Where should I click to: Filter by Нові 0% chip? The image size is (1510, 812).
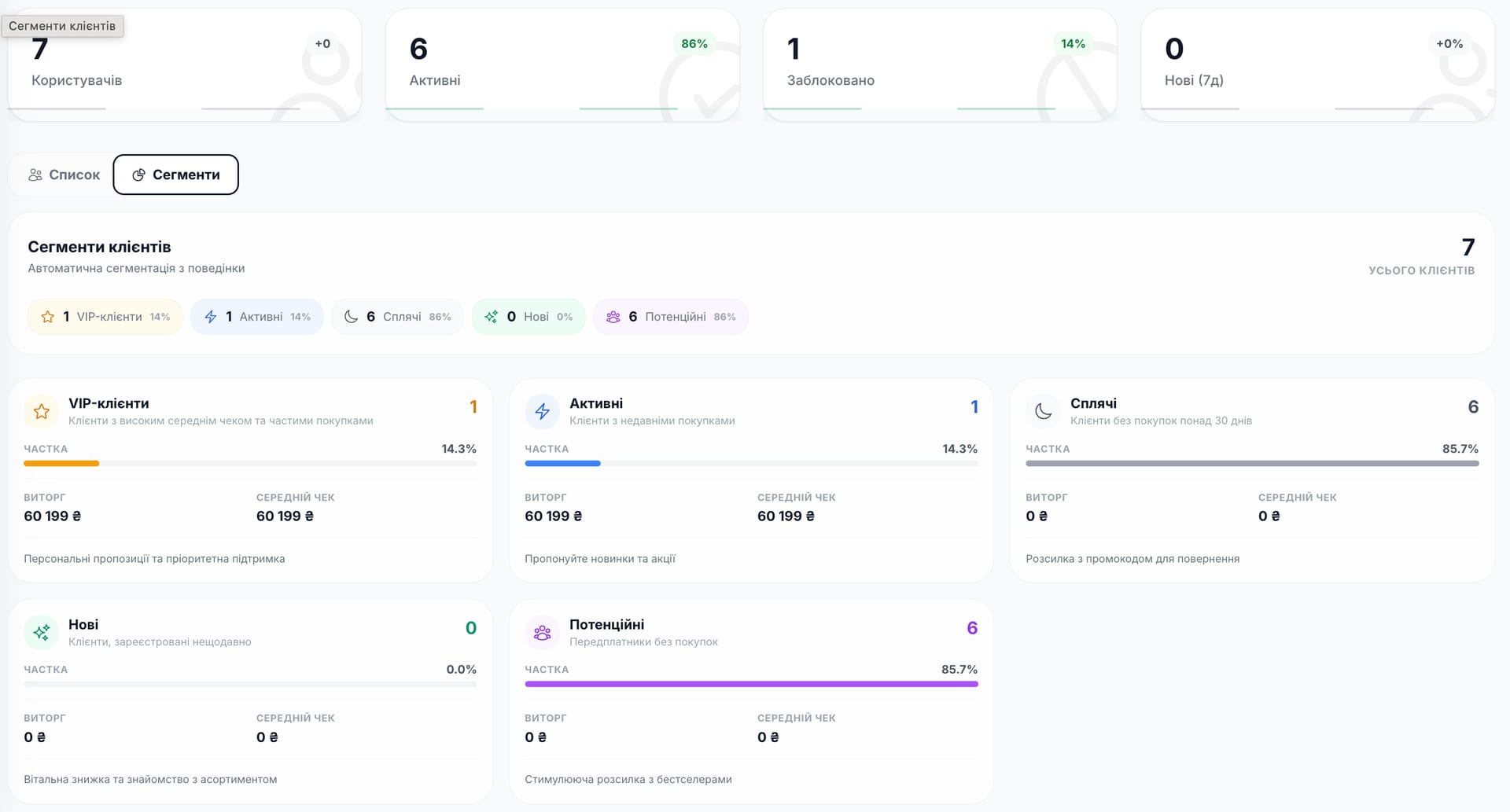pos(528,317)
